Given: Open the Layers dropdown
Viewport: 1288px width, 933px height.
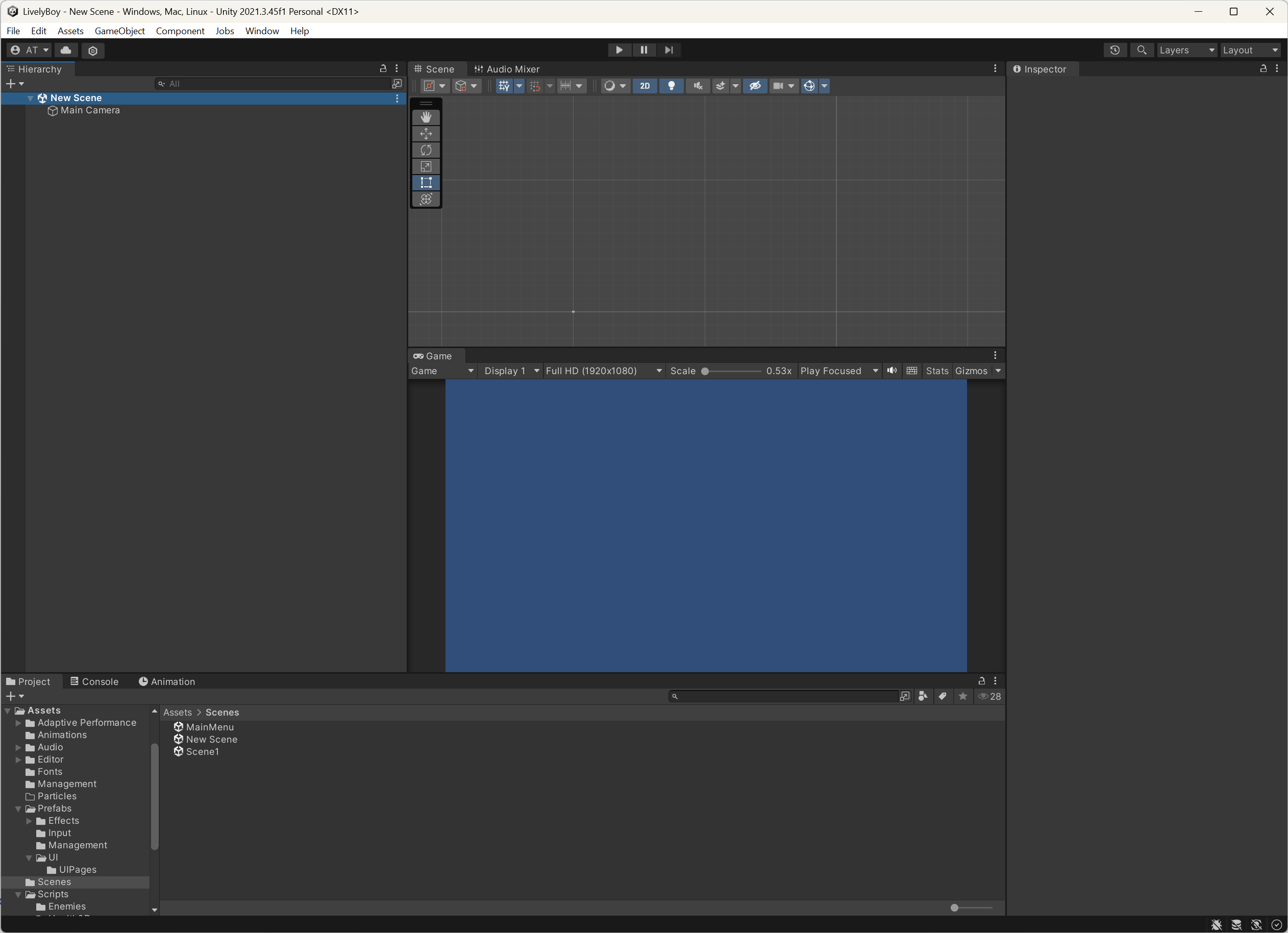Looking at the screenshot, I should [1186, 50].
